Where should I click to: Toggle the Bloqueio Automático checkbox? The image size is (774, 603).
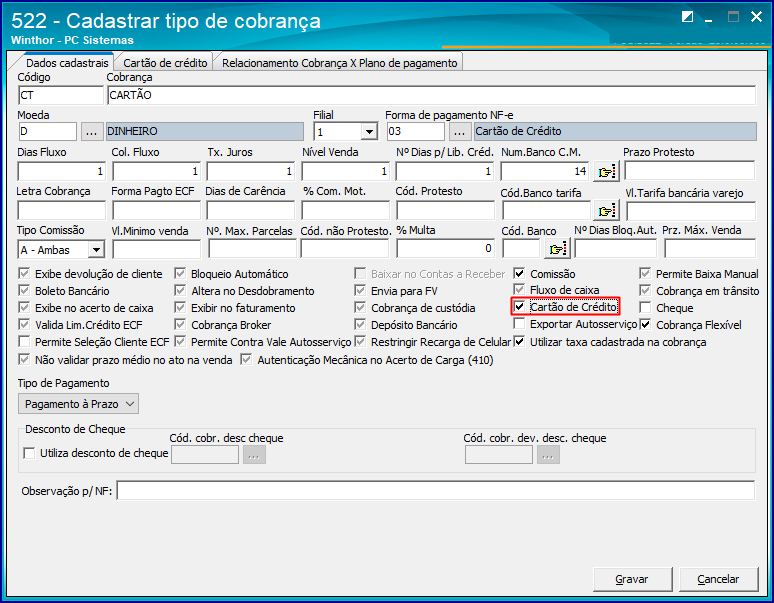pos(180,273)
